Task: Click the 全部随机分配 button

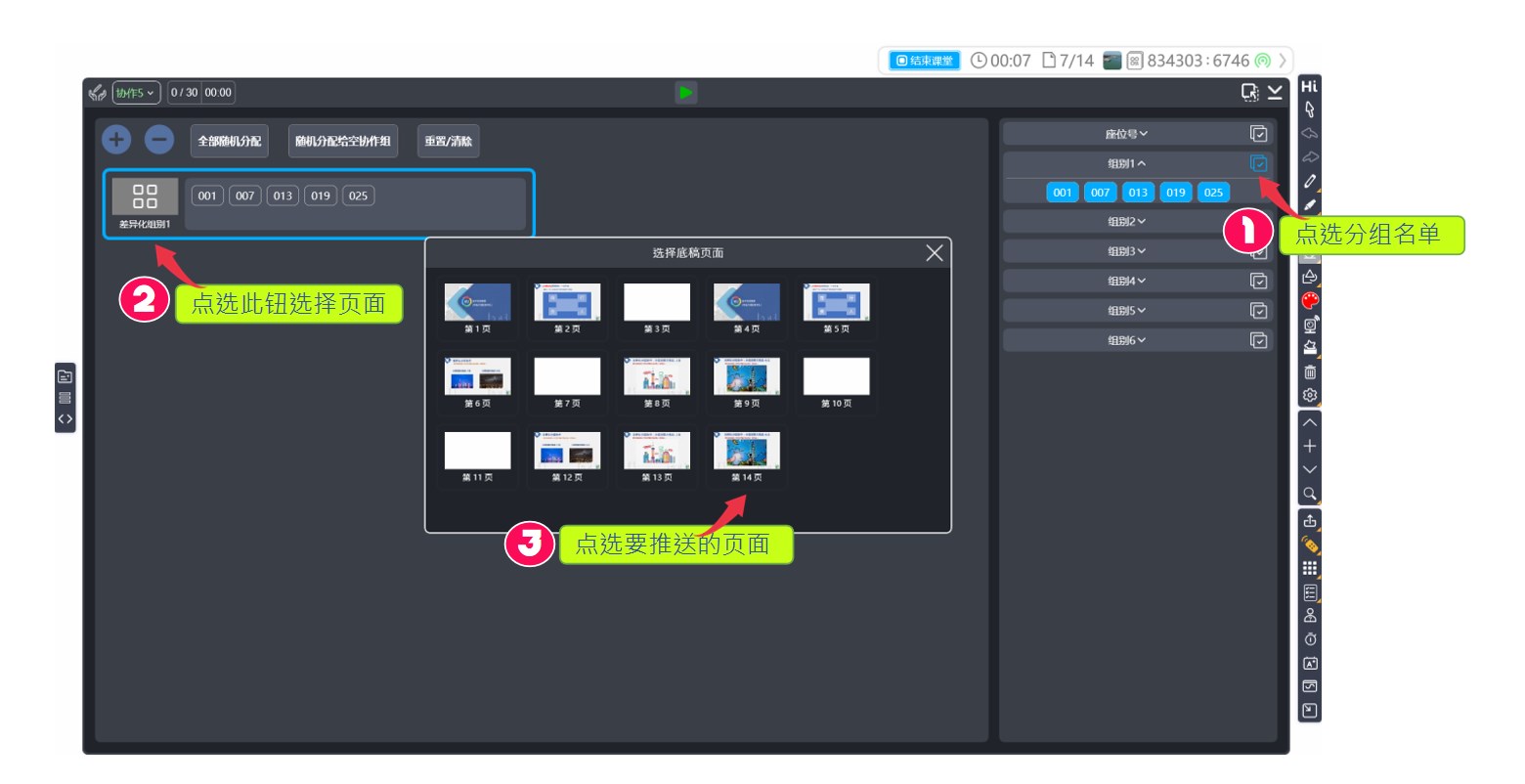Action: click(x=230, y=141)
